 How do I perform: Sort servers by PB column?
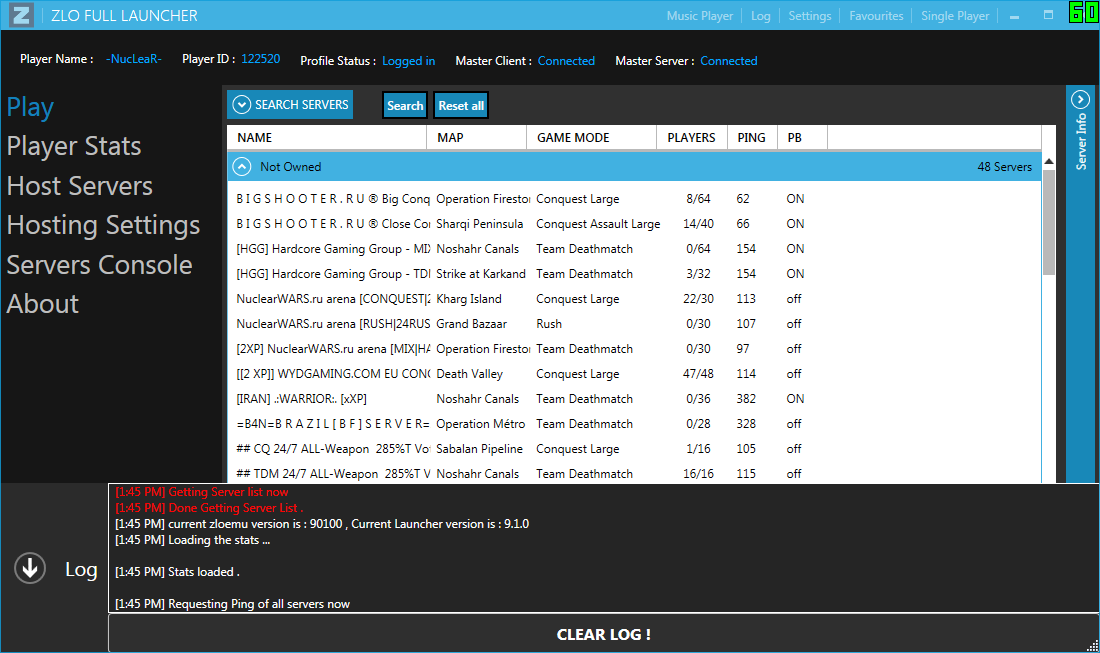point(803,137)
